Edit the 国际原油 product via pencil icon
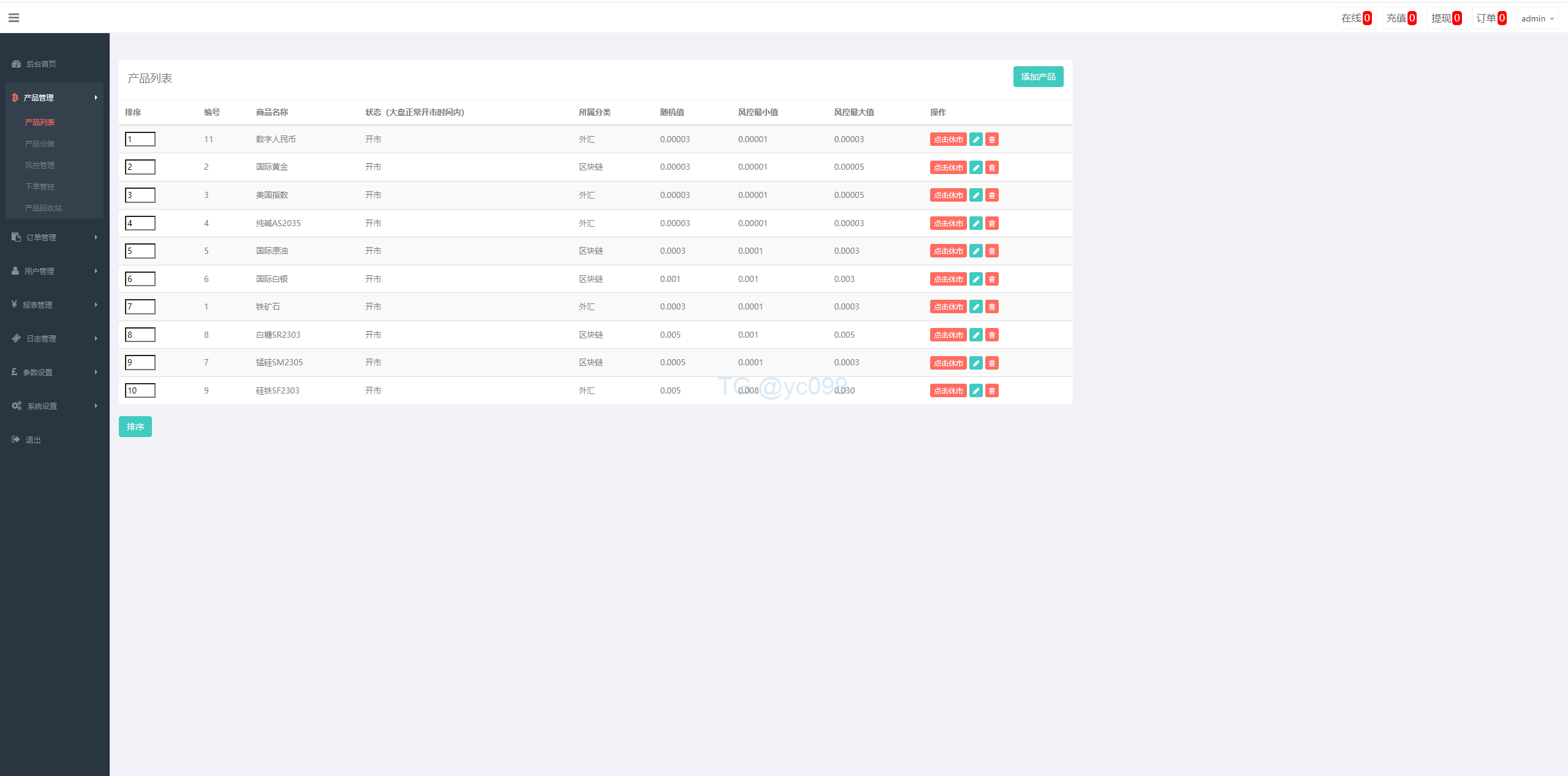 pyautogui.click(x=976, y=251)
